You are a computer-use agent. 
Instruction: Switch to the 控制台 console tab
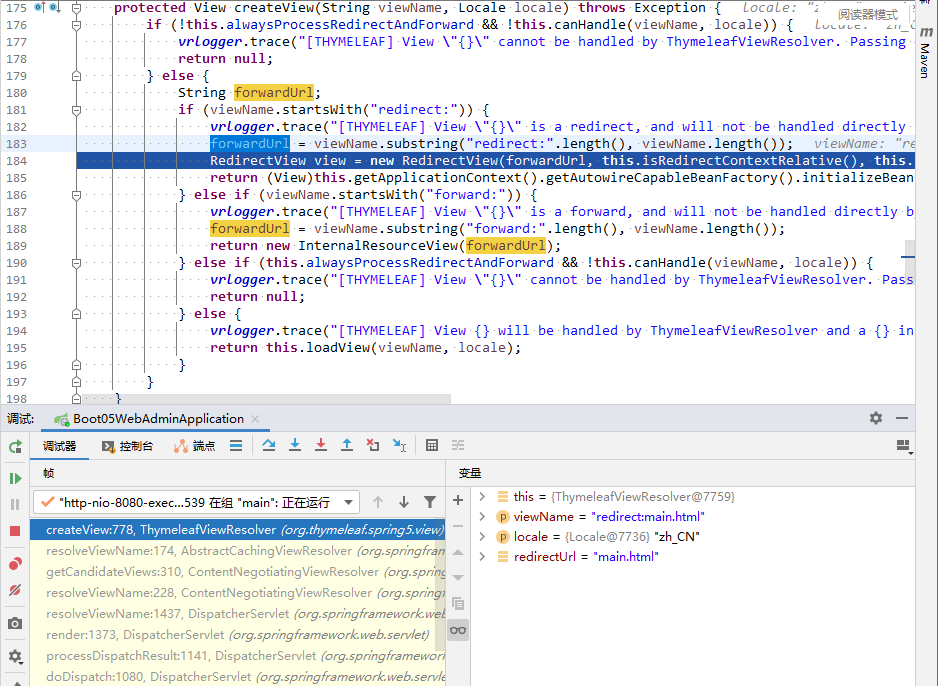coord(127,446)
